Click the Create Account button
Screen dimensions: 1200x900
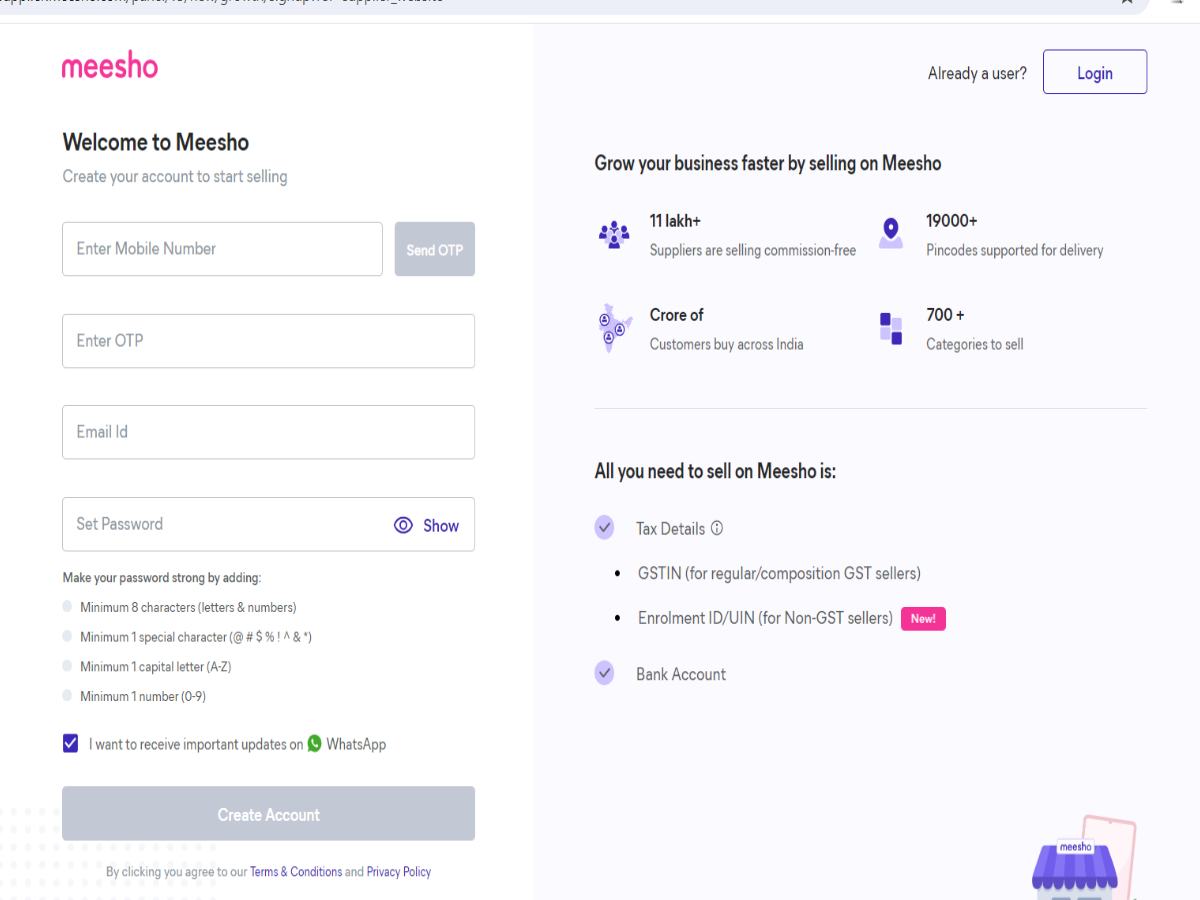point(268,814)
